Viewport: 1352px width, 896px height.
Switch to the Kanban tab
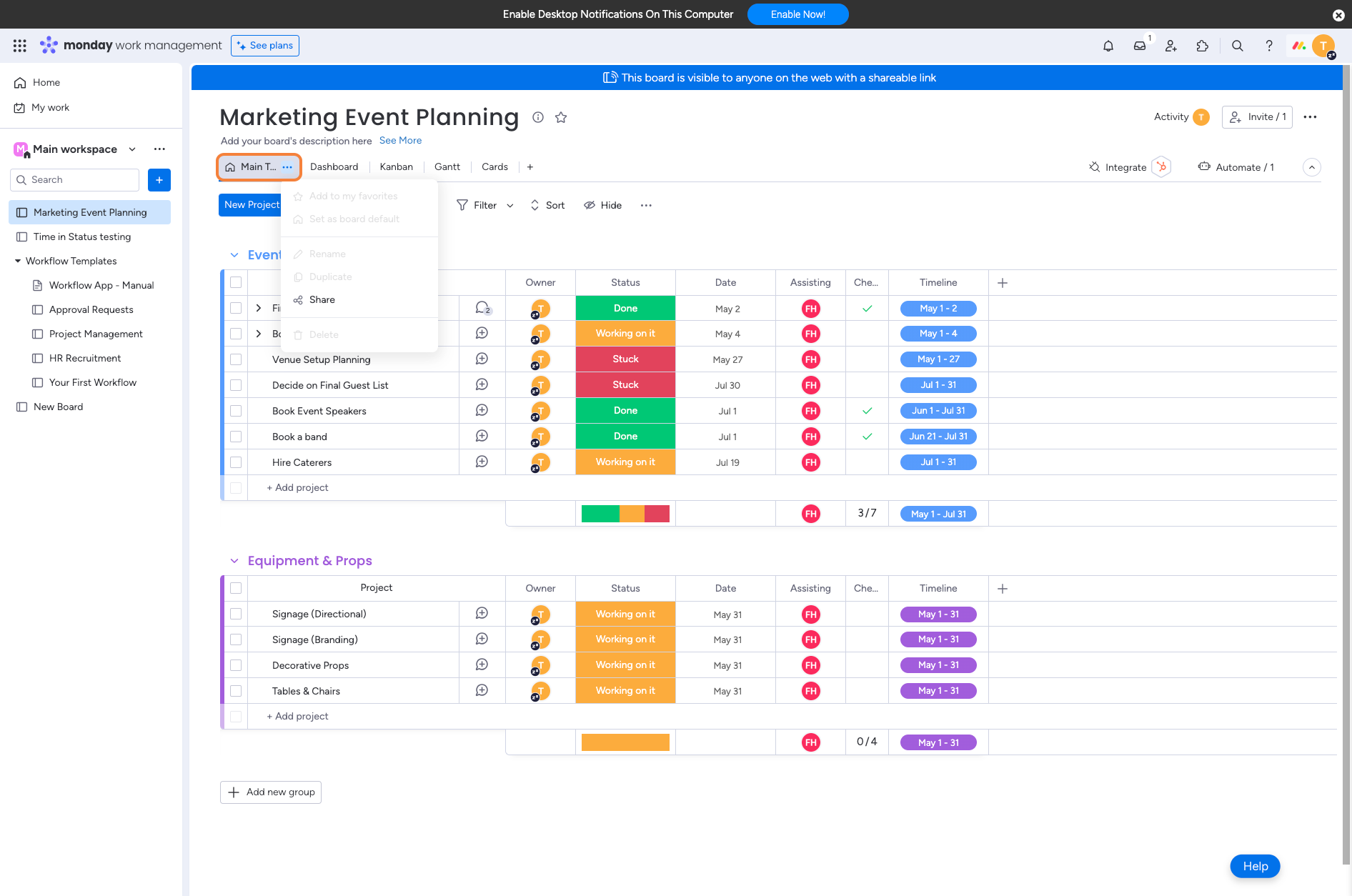396,167
